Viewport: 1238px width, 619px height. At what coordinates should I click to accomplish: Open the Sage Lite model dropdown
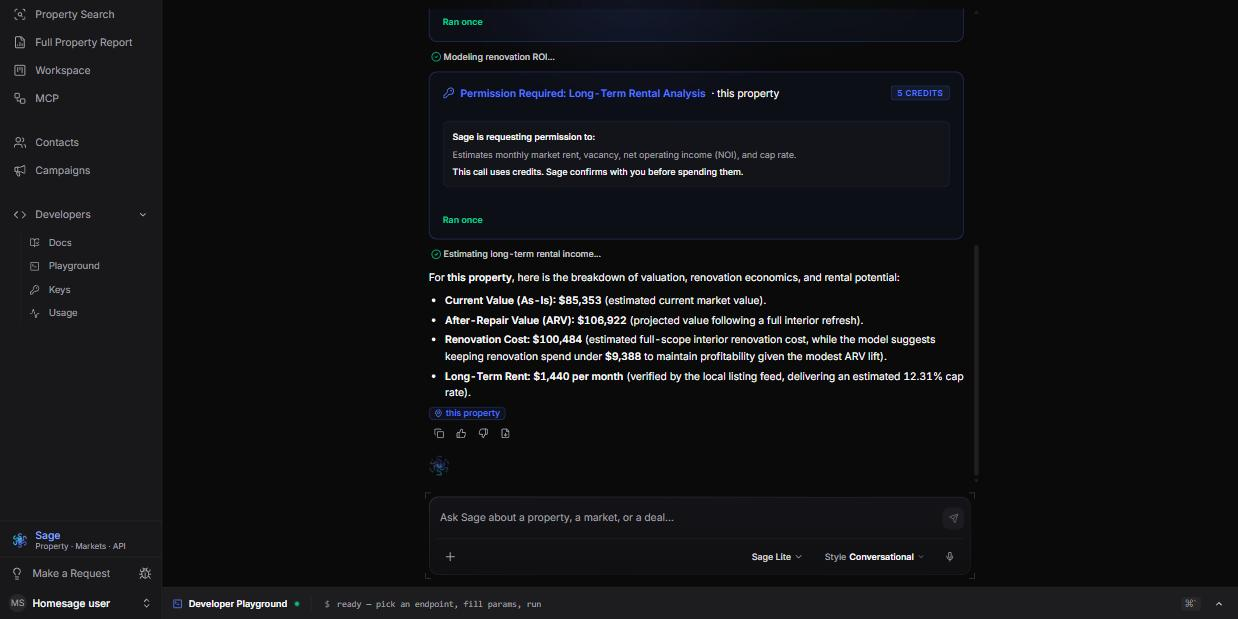776,557
